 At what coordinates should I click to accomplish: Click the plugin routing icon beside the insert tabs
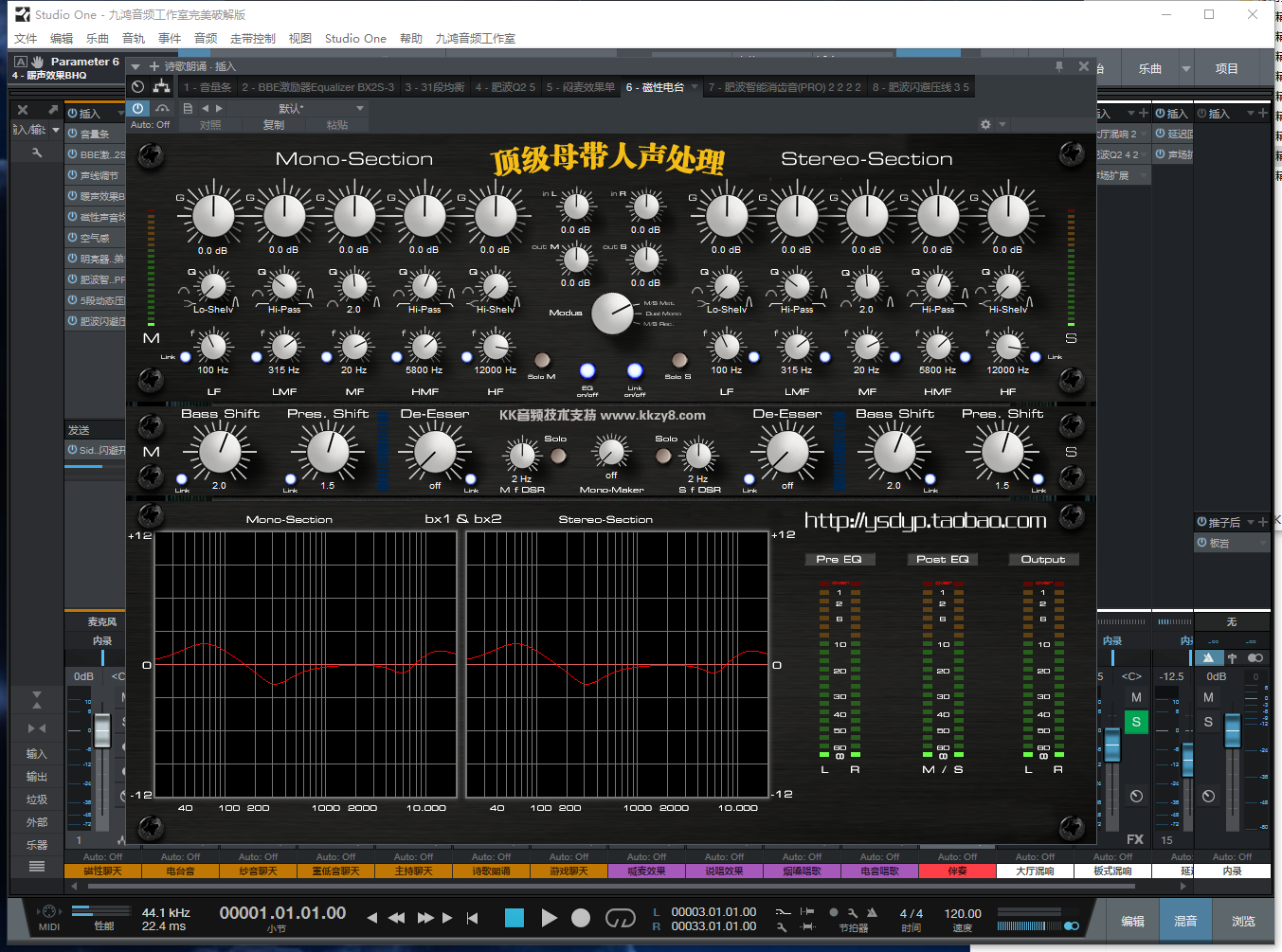(162, 87)
